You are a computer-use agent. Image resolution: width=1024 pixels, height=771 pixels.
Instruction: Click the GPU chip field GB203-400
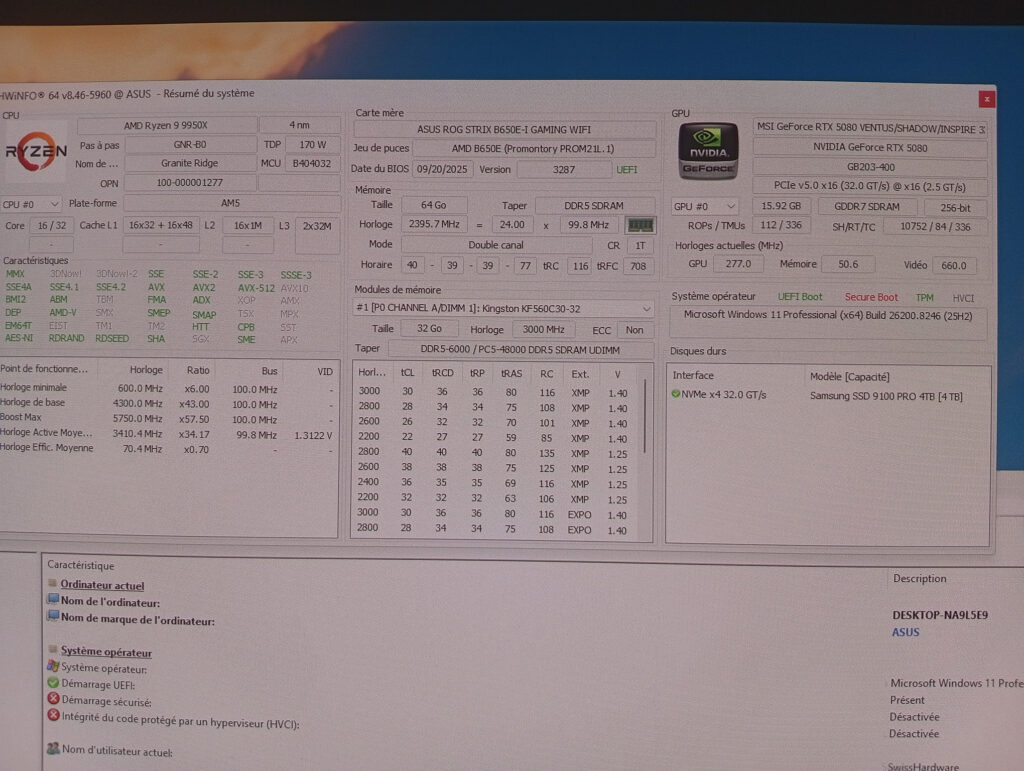870,167
